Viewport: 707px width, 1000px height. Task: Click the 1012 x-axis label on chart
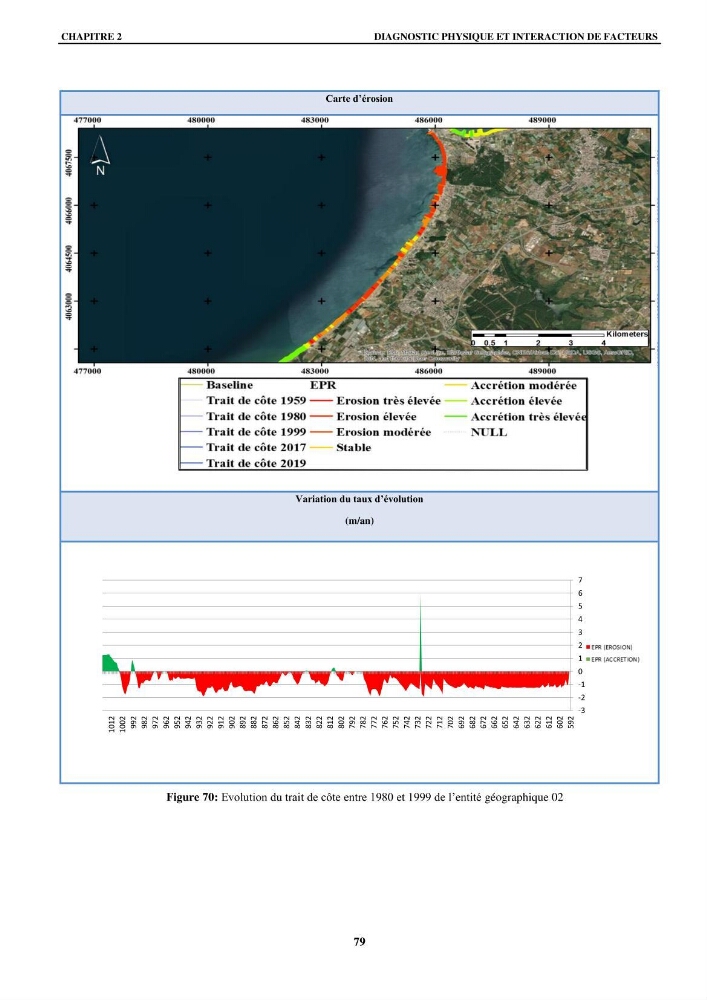[112, 724]
